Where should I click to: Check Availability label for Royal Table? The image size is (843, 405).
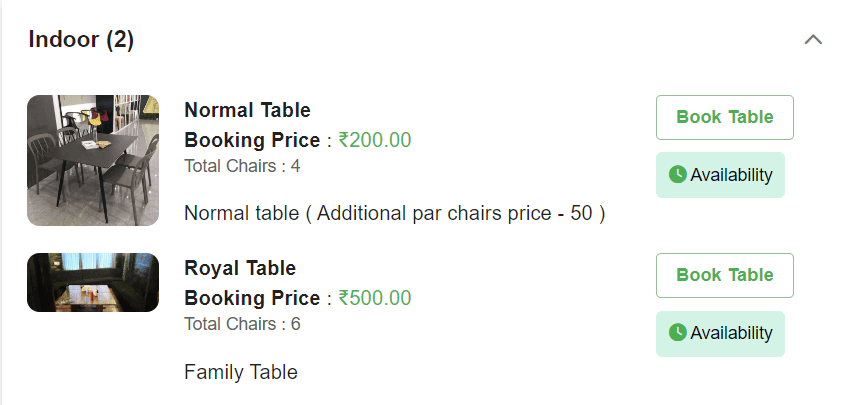pos(731,333)
